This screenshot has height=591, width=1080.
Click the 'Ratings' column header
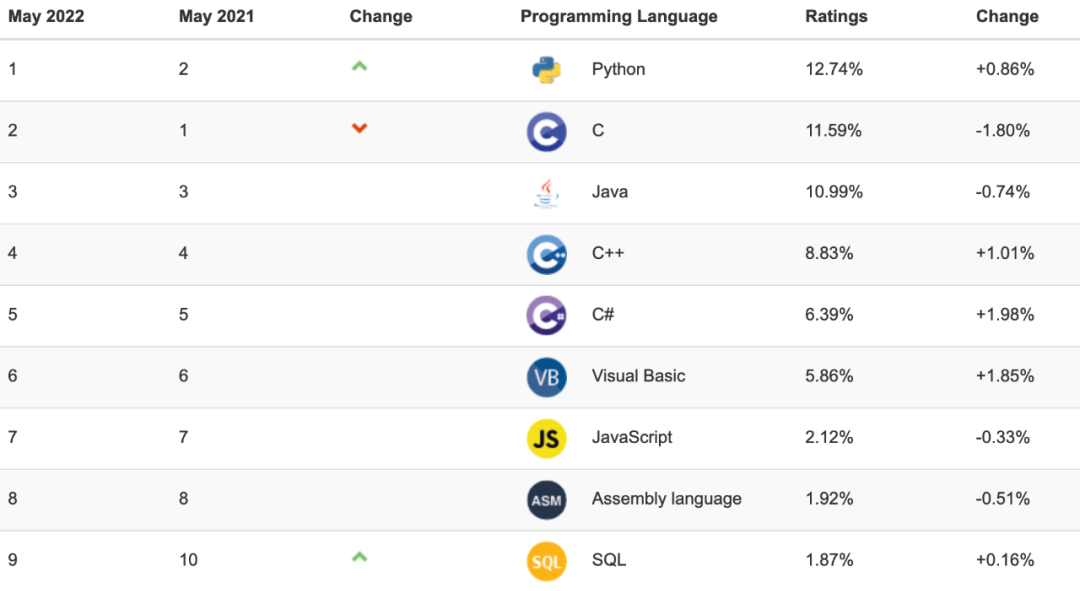pyautogui.click(x=836, y=17)
